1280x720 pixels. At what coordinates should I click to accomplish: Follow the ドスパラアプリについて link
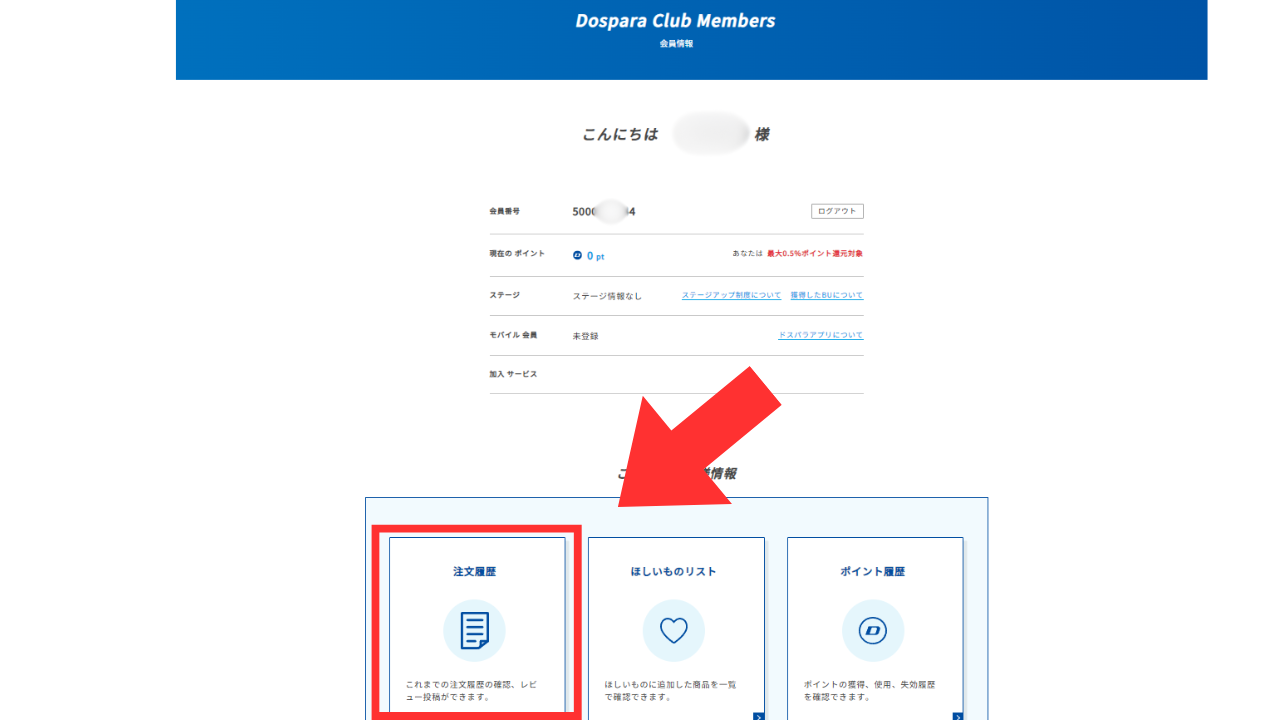coord(820,335)
